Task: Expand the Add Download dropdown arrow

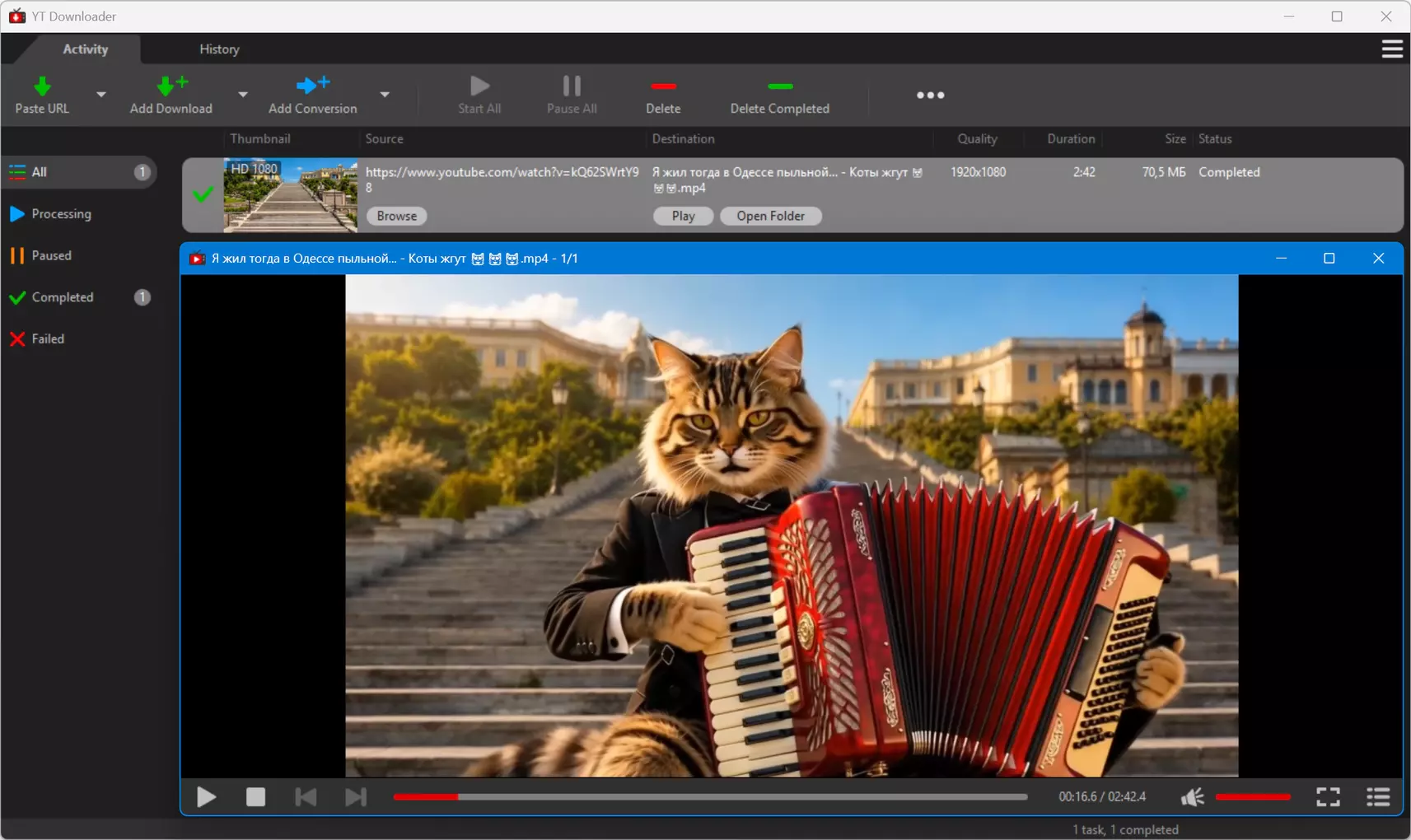Action: [243, 95]
